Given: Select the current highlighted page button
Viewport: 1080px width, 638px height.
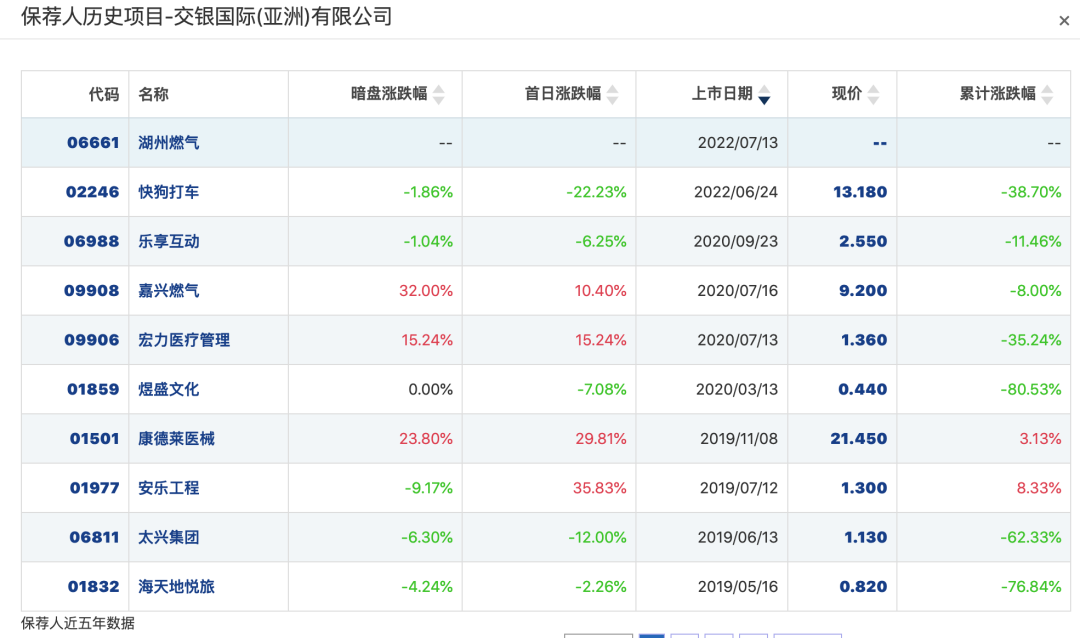Looking at the screenshot, I should point(651,635).
